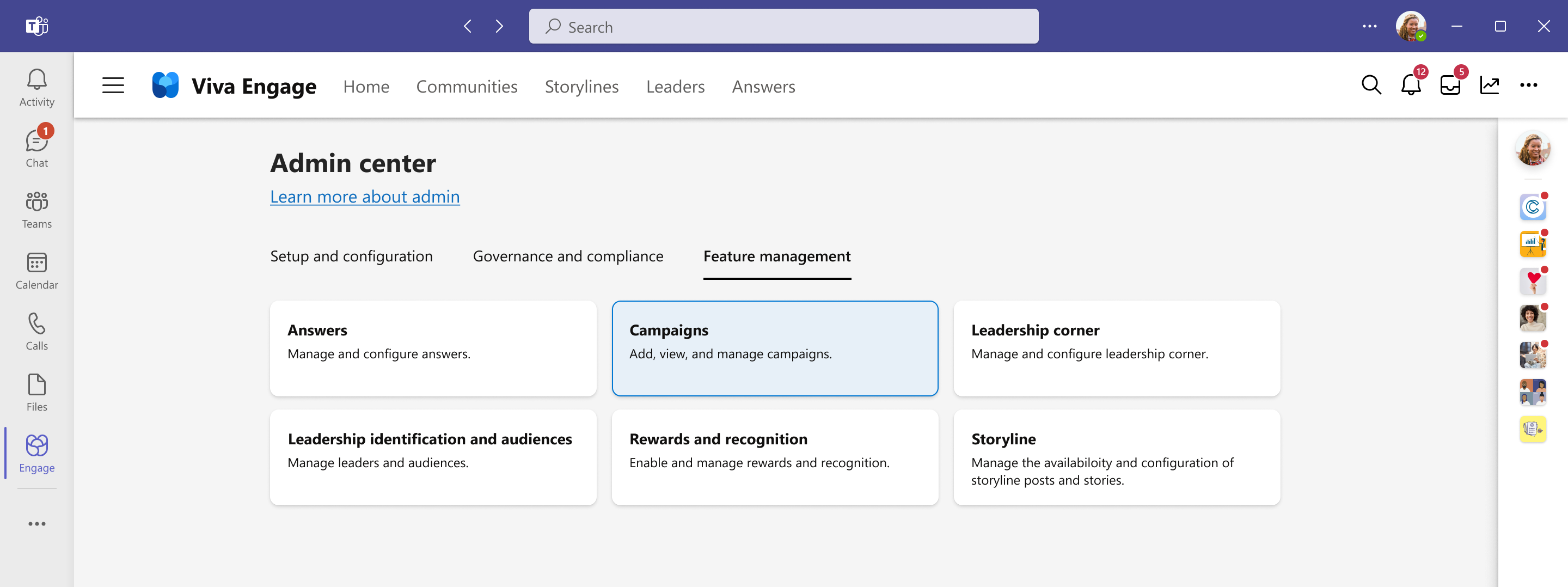Open Calls in the left sidebar
1568x587 pixels.
click(36, 331)
